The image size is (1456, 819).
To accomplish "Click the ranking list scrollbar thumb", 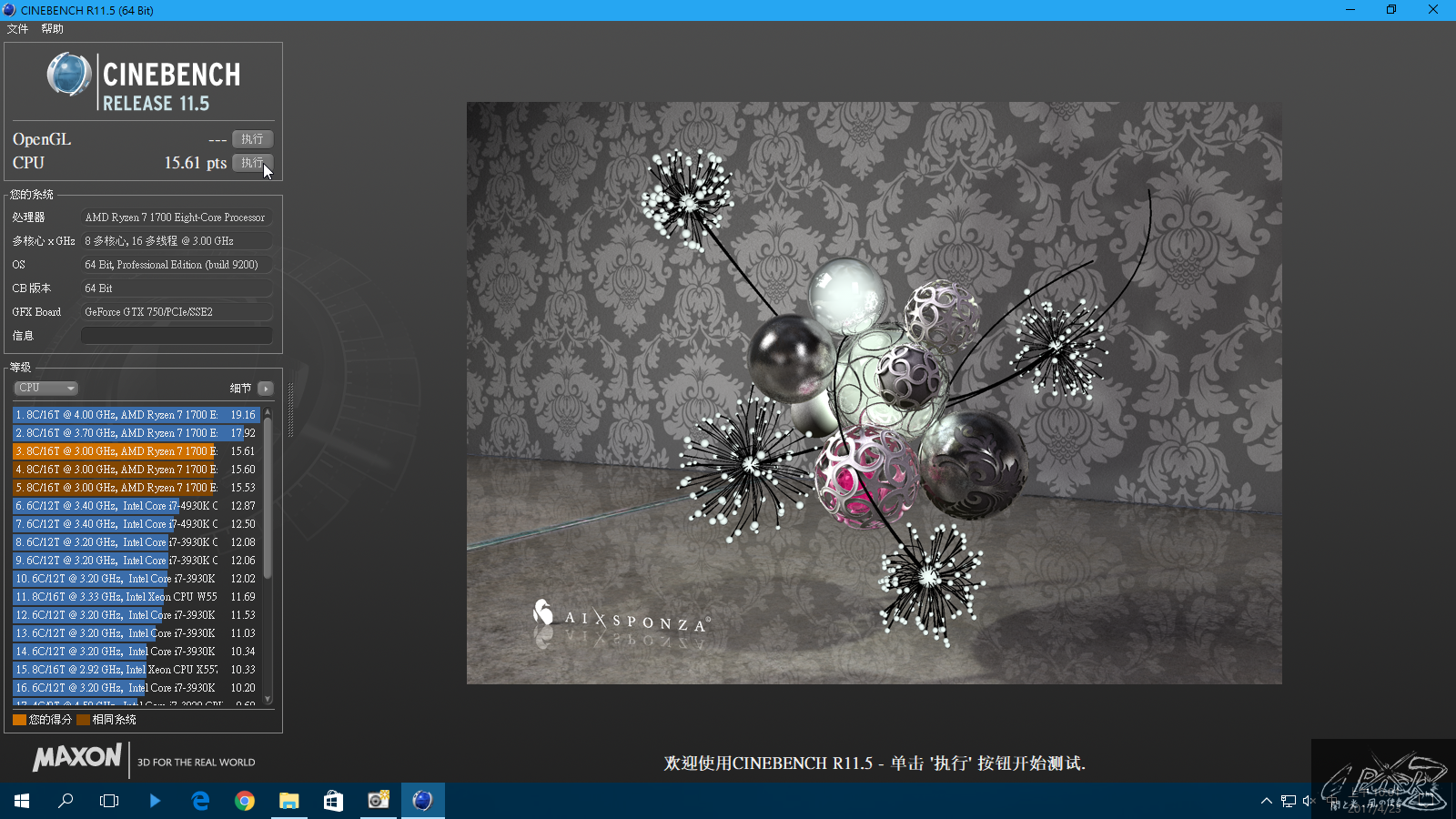I will [268, 498].
